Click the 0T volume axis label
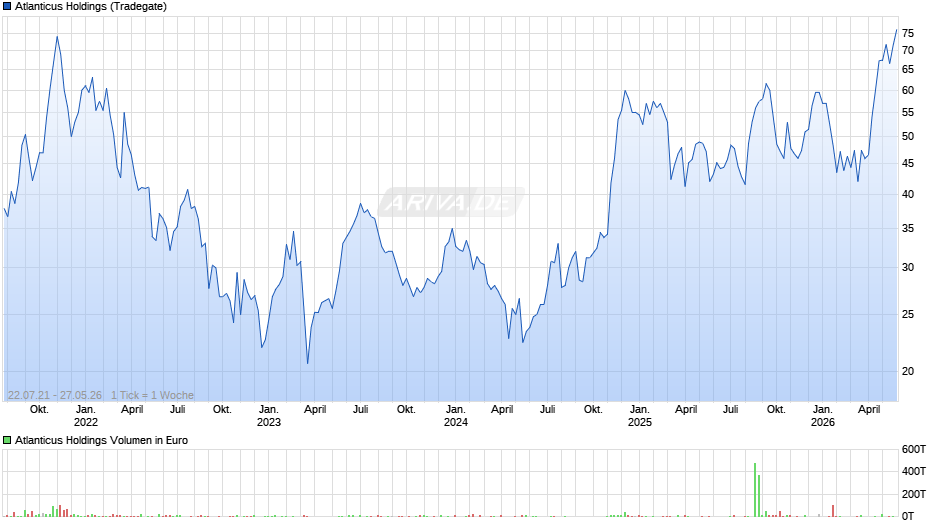This screenshot has width=940, height=526. 908,516
